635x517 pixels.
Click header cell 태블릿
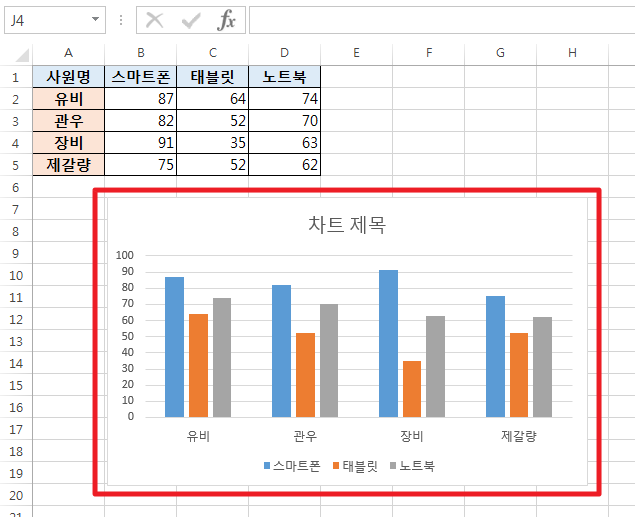click(x=213, y=77)
